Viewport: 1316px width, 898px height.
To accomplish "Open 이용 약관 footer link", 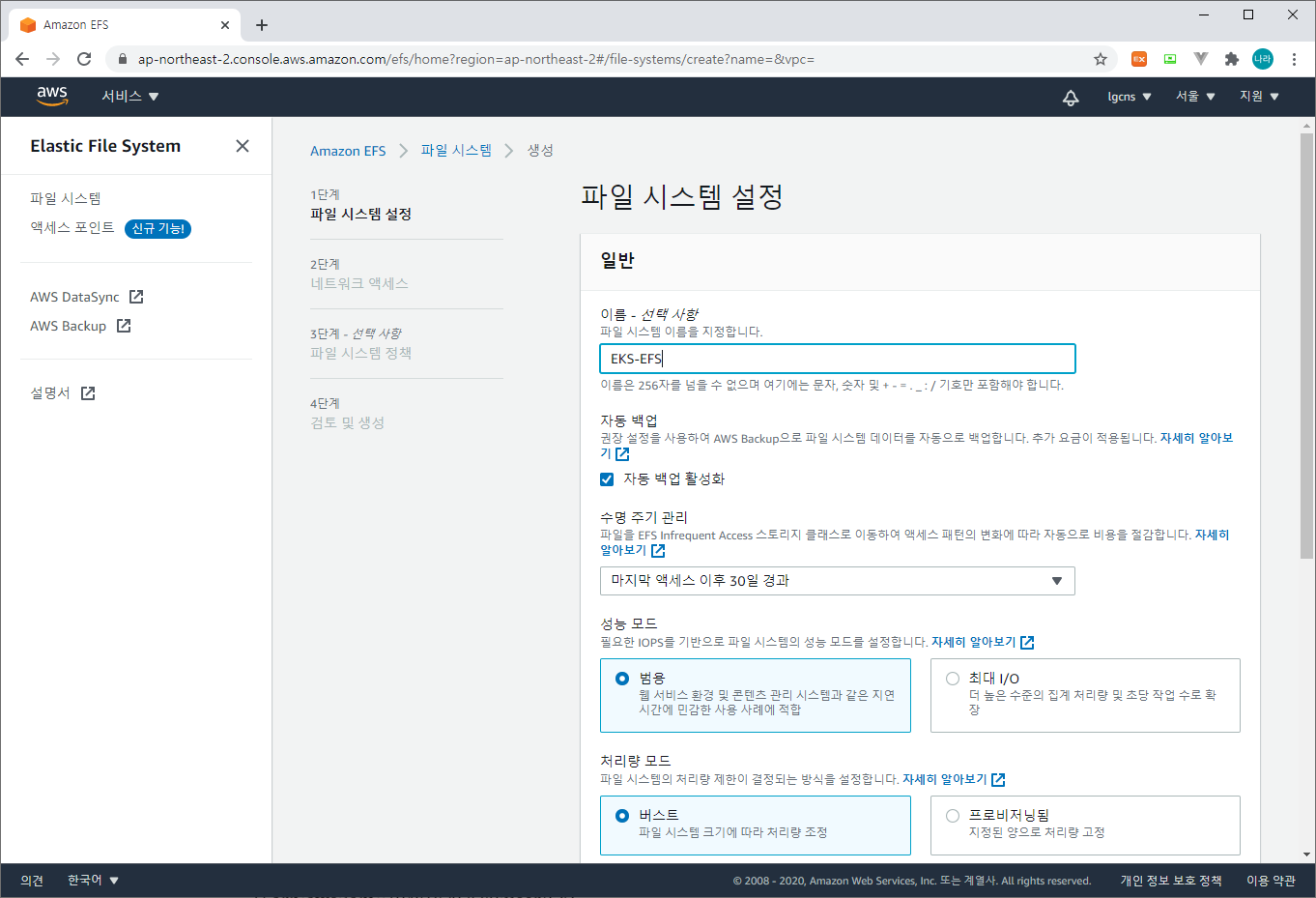I will click(x=1271, y=881).
